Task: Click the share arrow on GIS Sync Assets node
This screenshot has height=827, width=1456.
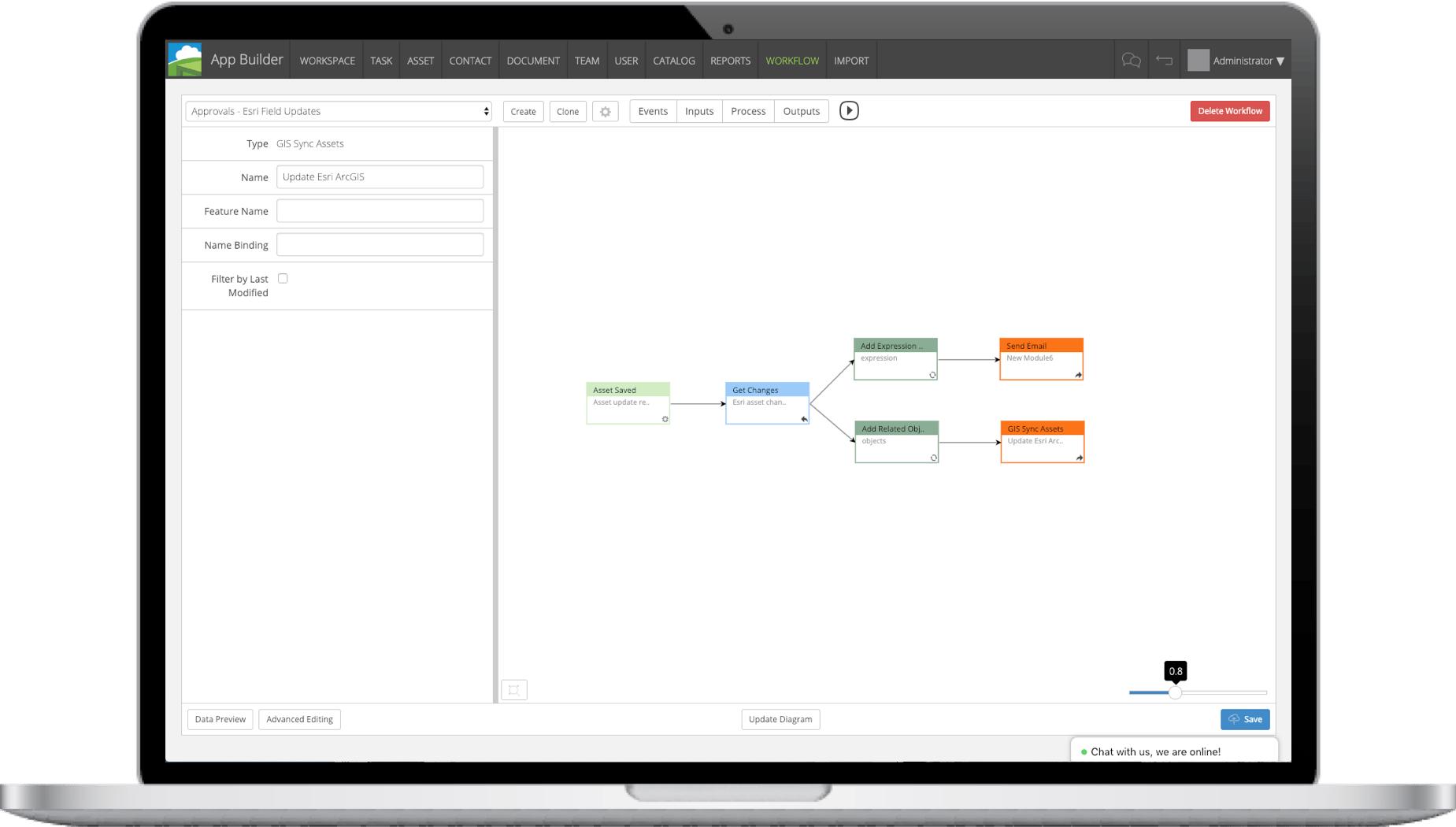Action: click(x=1079, y=458)
